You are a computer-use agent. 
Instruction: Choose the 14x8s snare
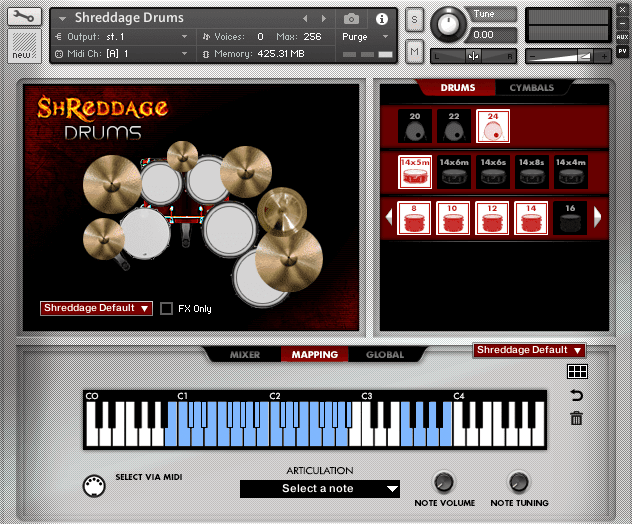pos(532,172)
